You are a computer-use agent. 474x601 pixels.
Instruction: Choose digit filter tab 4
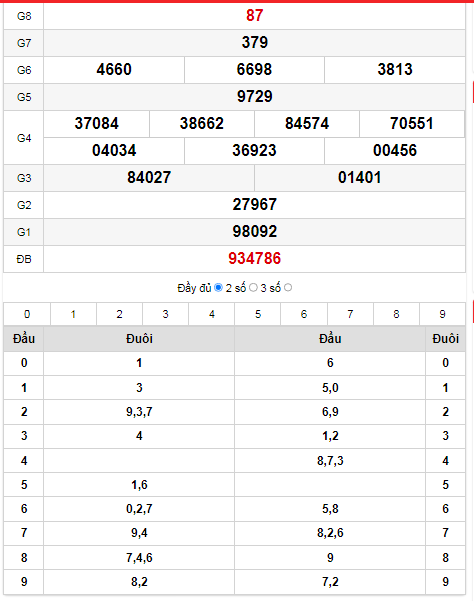pos(212,314)
